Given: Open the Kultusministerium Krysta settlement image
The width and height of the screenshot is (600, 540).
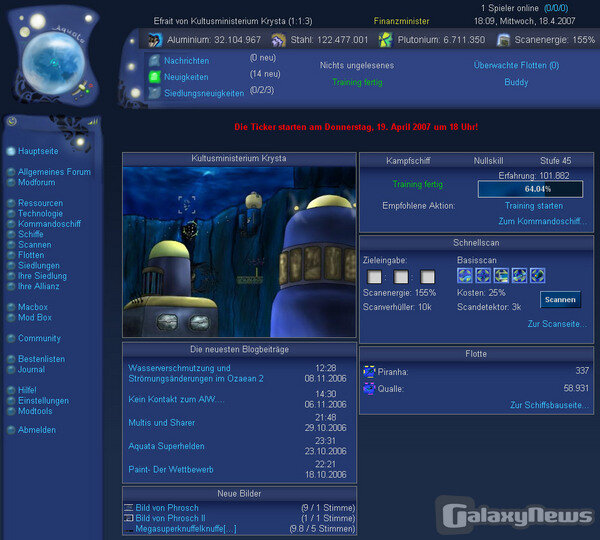Looking at the screenshot, I should pos(240,252).
